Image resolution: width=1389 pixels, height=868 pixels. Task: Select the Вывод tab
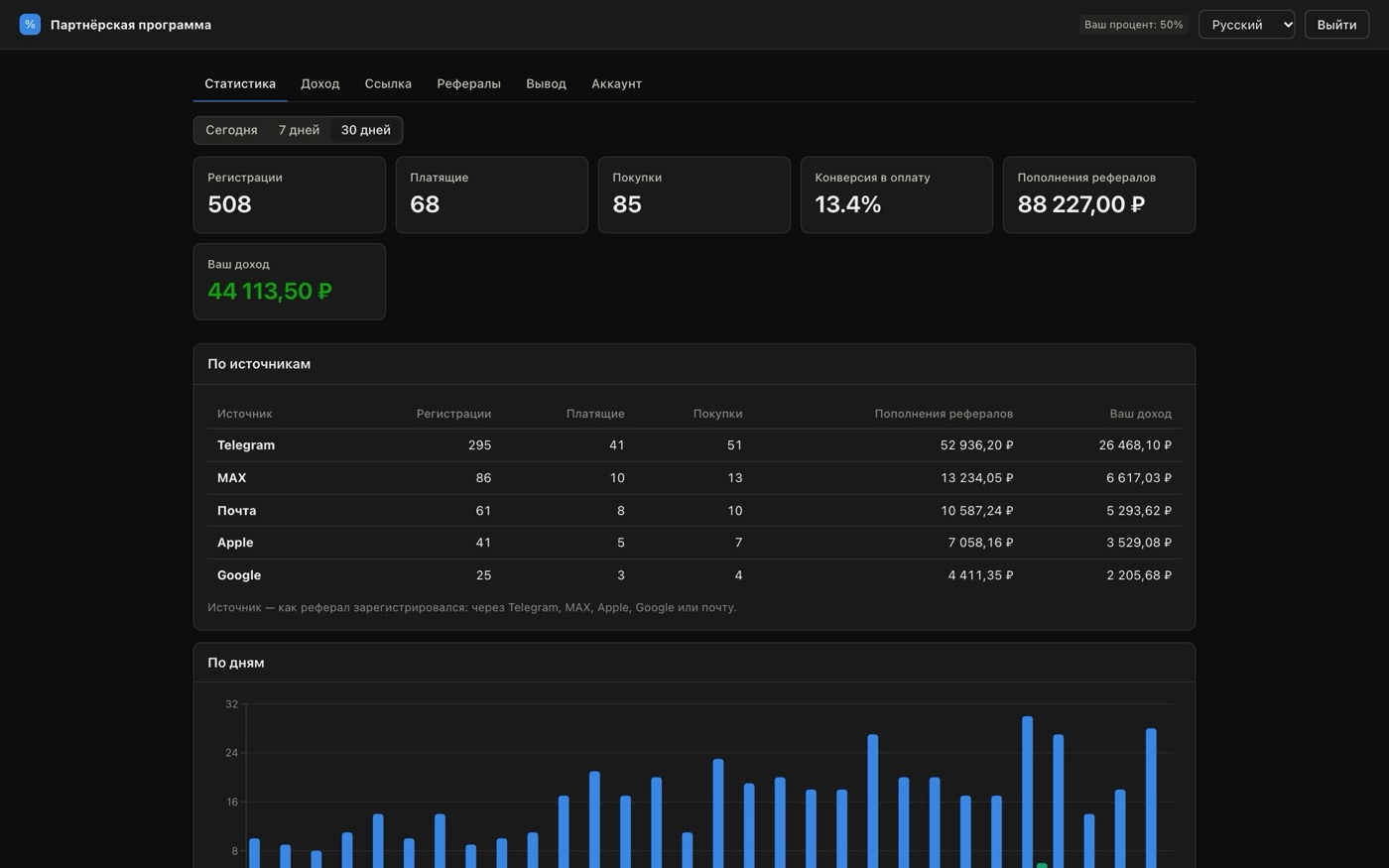pyautogui.click(x=546, y=83)
